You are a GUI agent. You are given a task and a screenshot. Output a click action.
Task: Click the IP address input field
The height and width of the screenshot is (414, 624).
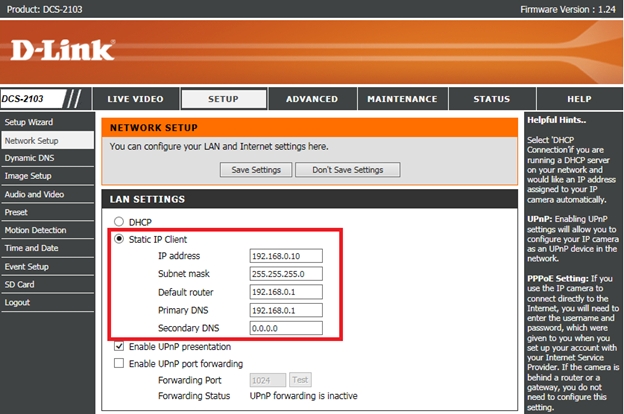tap(285, 256)
